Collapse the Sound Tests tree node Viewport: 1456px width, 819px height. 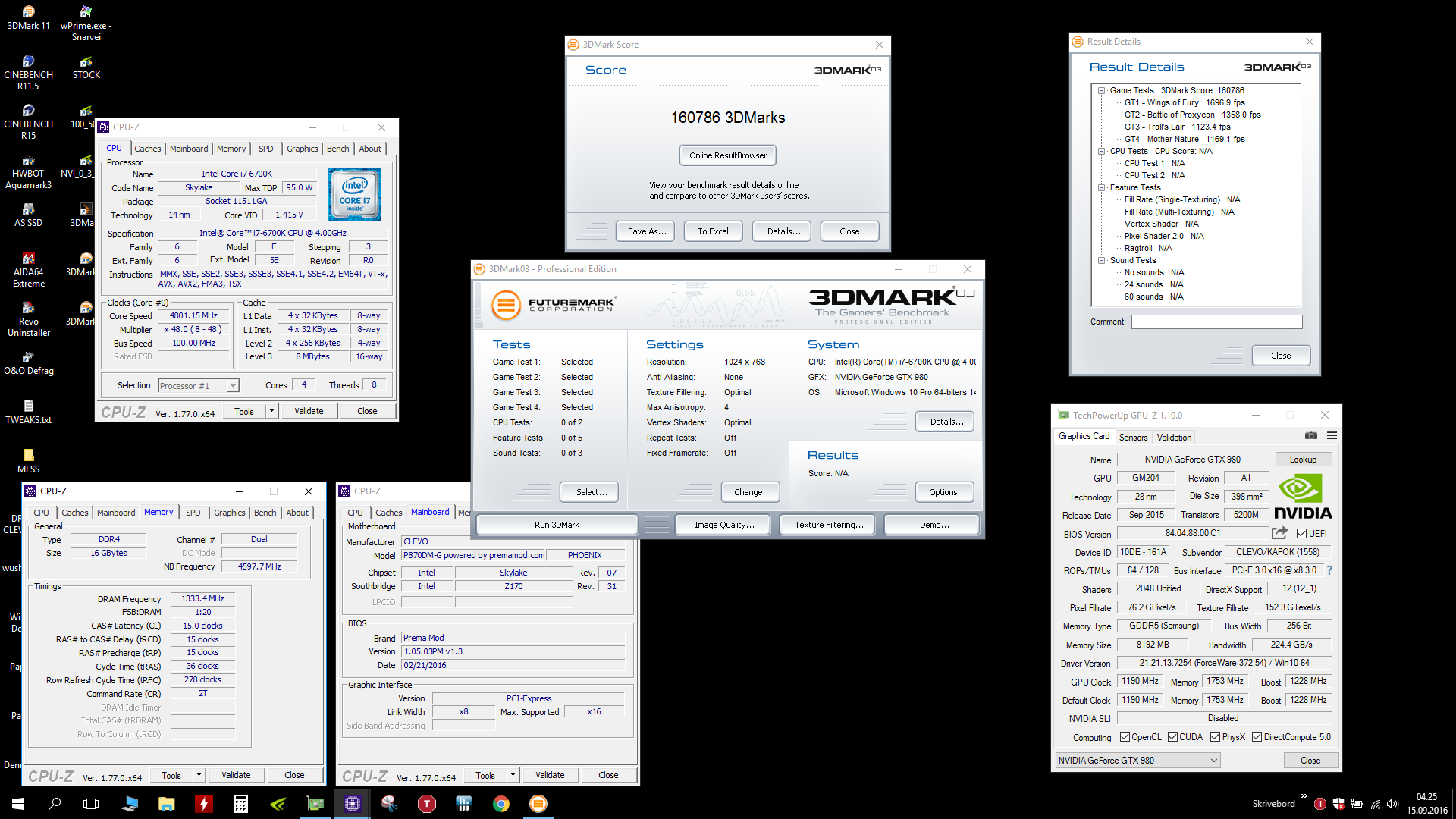click(1101, 260)
